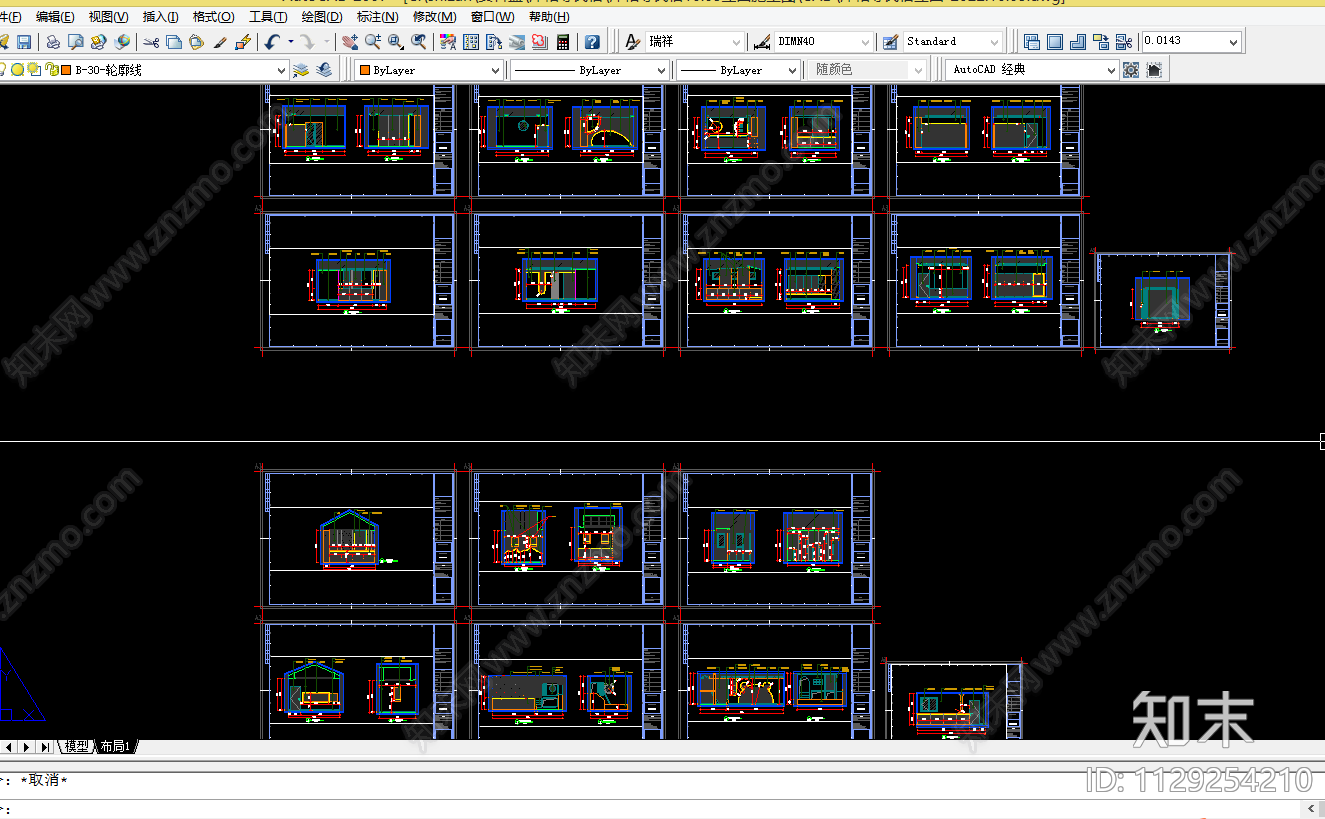1325x819 pixels.
Task: Select the Match Properties brush icon
Action: pyautogui.click(x=220, y=42)
